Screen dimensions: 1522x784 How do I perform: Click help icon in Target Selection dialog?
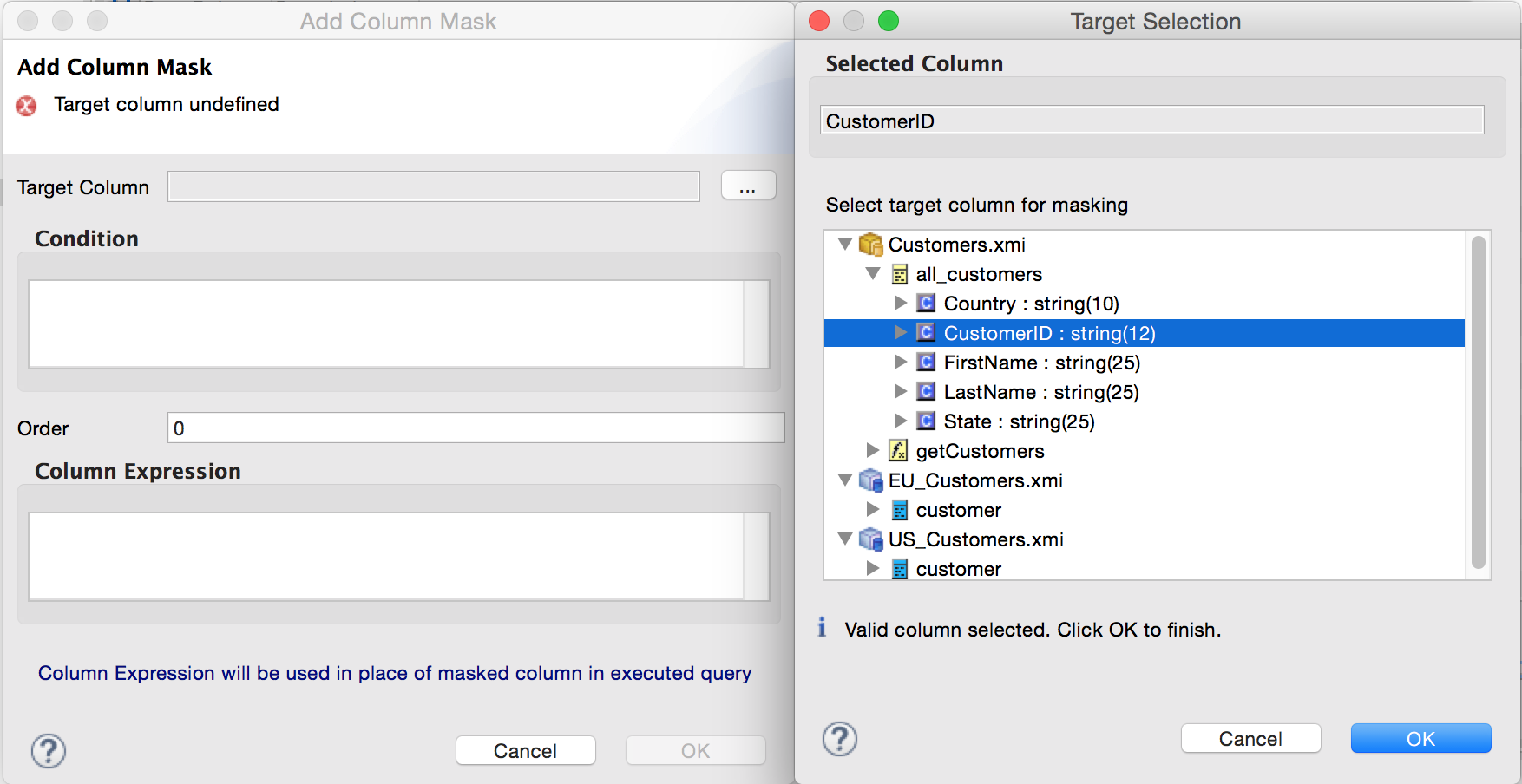(x=839, y=739)
